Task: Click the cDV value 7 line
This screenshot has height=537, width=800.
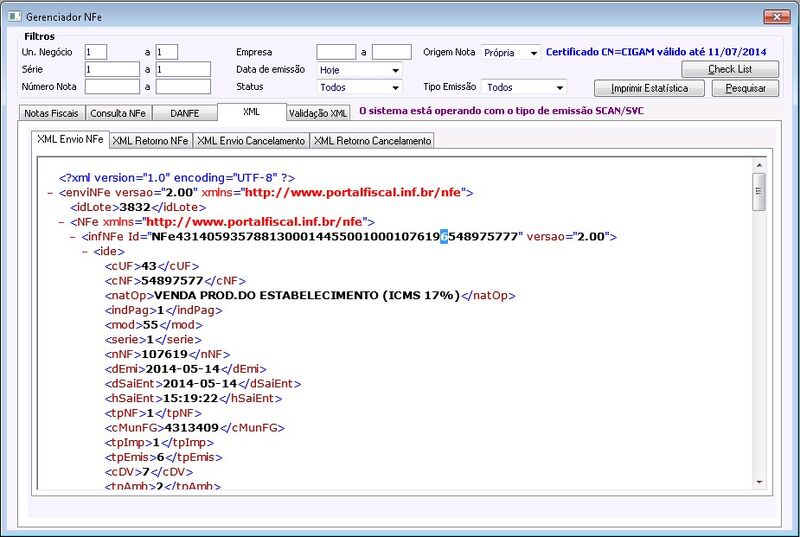Action: (149, 472)
